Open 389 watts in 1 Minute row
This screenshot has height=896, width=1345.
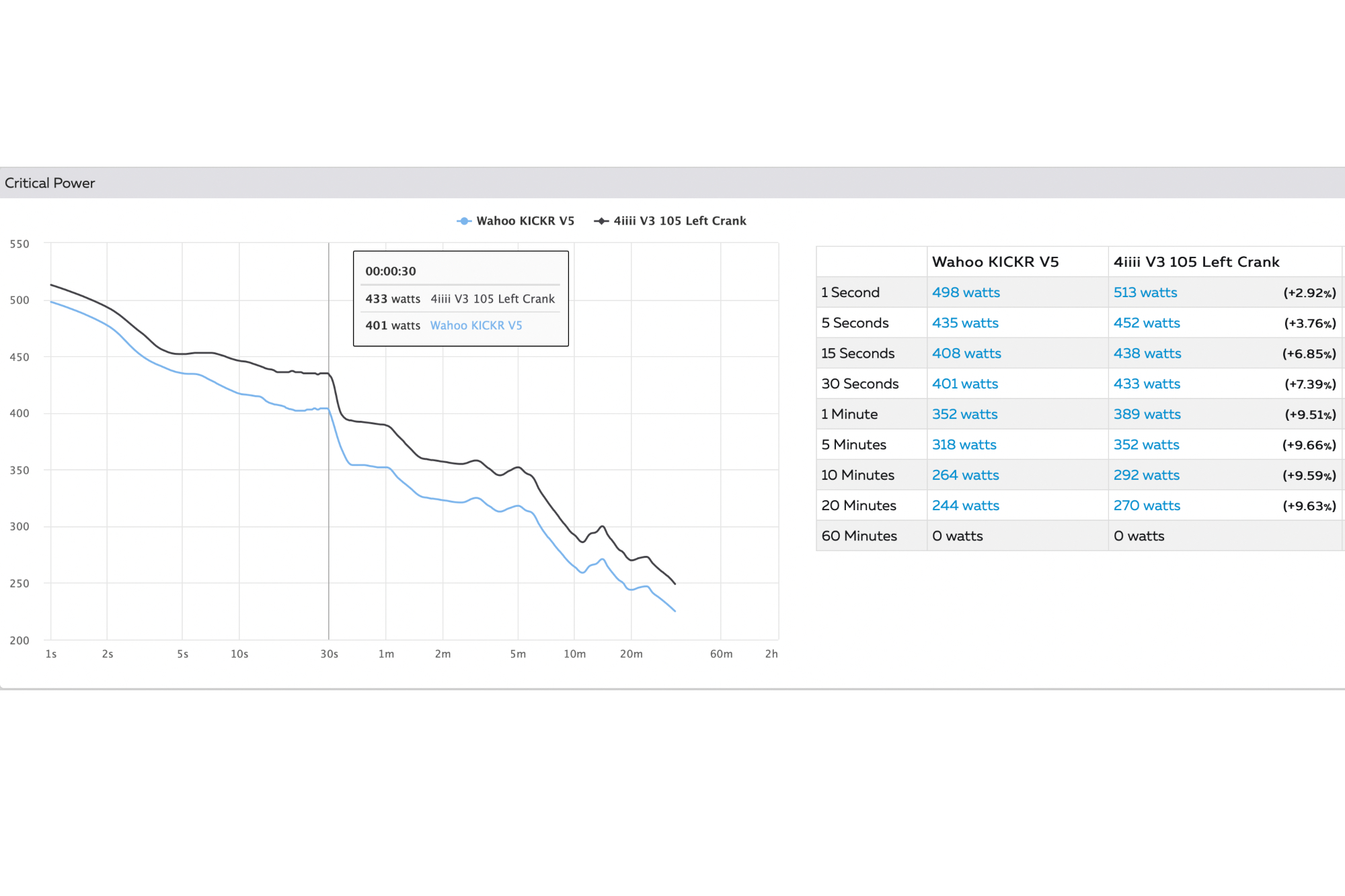[x=1147, y=414]
